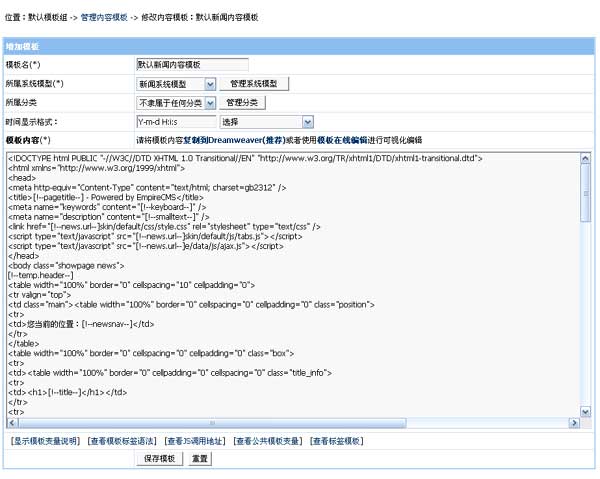Save the template with 保存模板

coord(160,459)
